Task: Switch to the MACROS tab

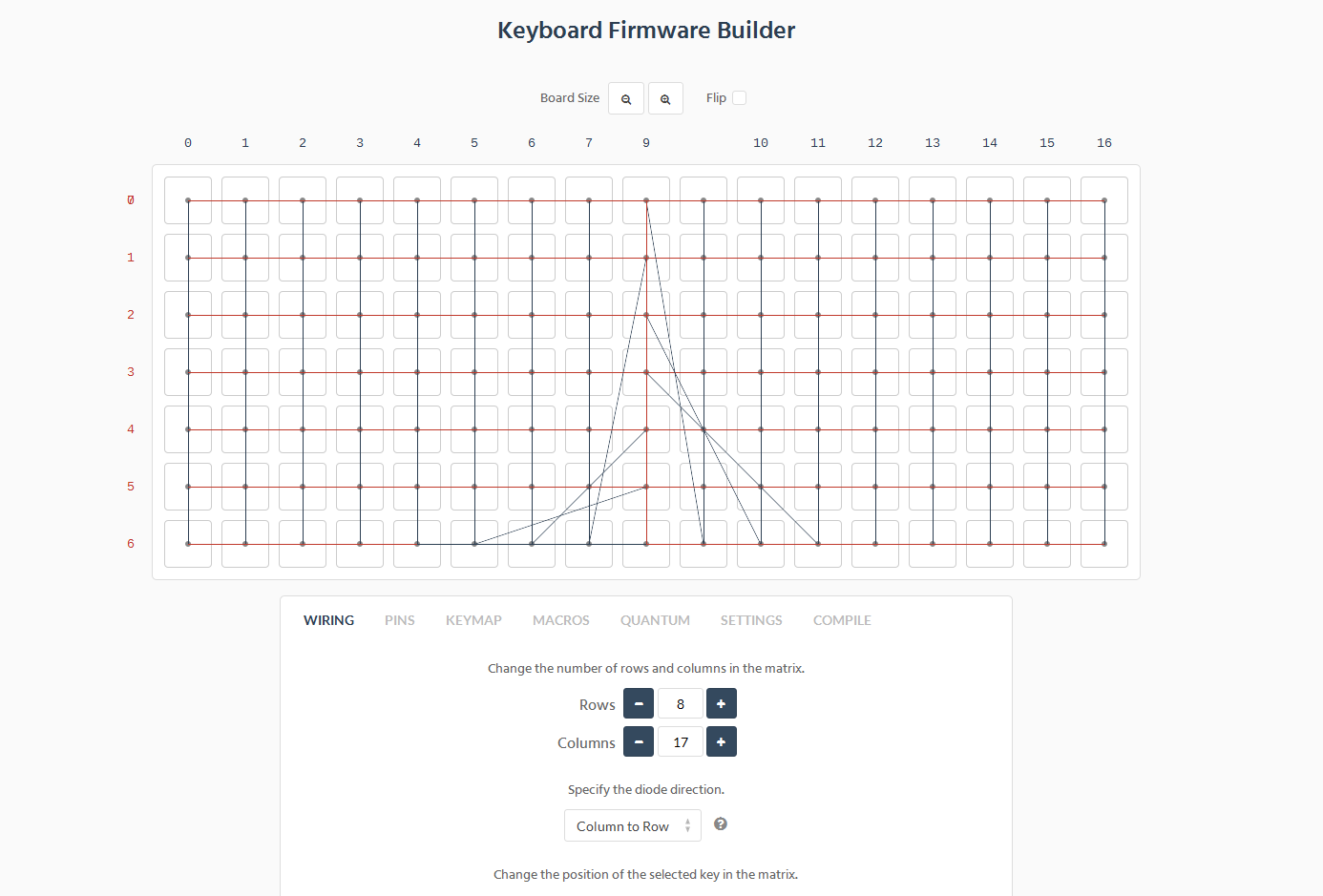Action: click(x=560, y=620)
